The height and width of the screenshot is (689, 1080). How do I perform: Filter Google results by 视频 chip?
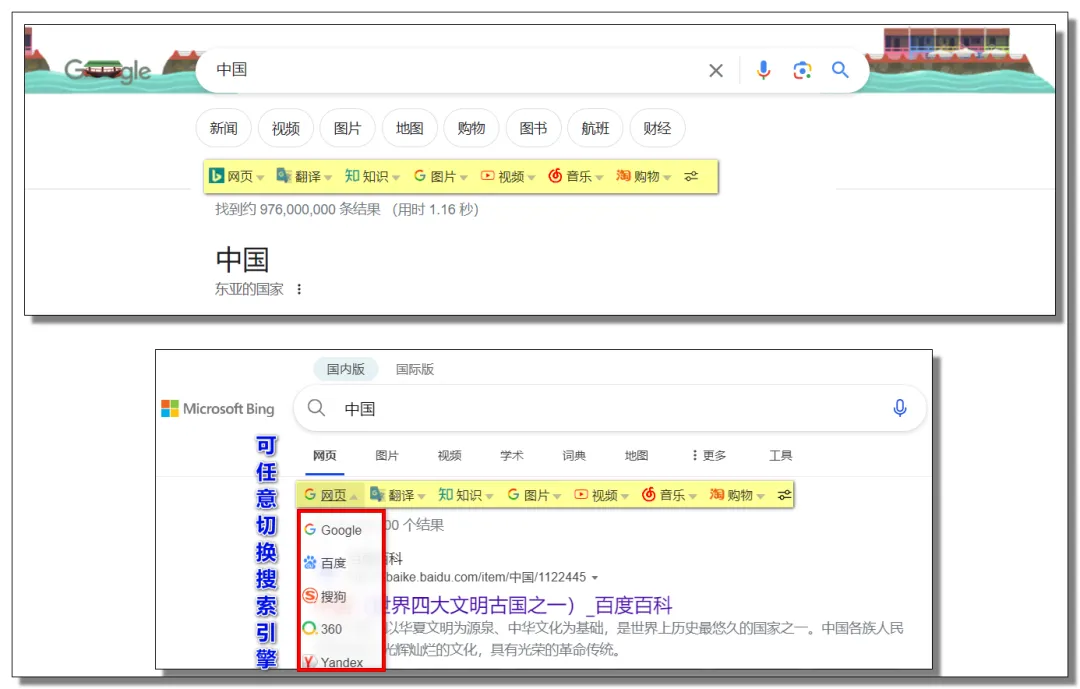click(x=285, y=128)
